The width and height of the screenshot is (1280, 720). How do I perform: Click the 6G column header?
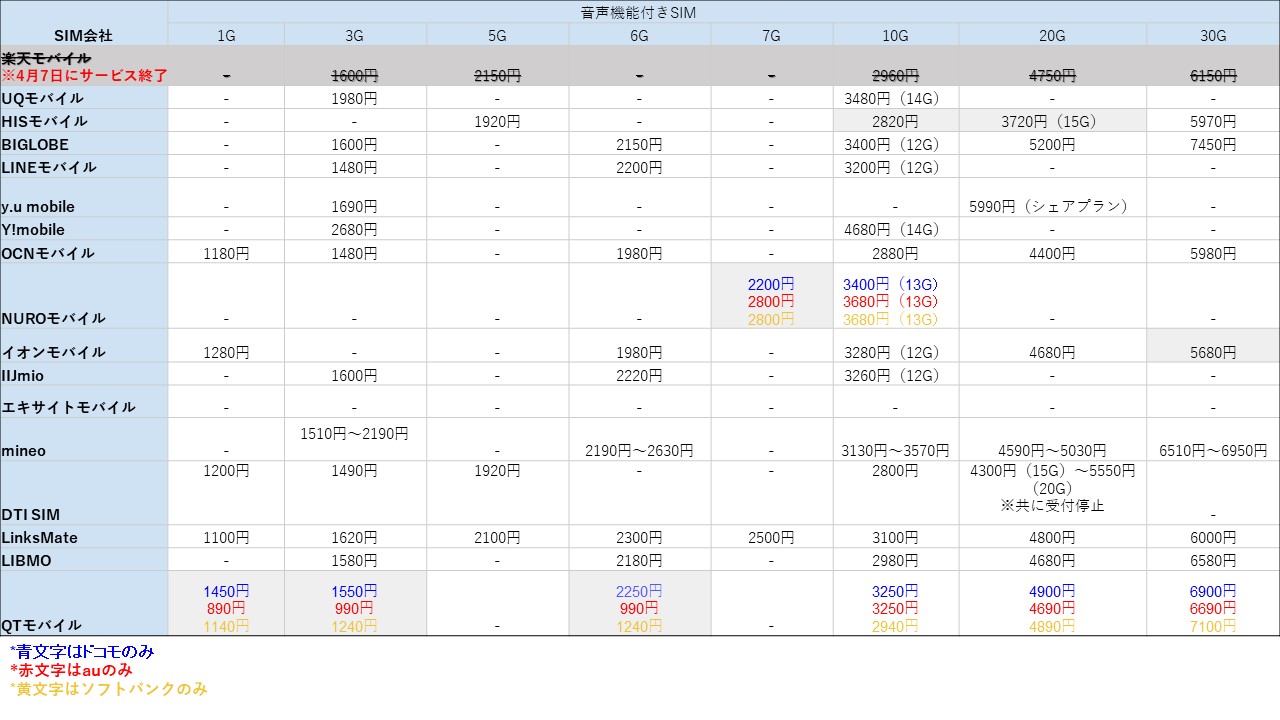tap(639, 35)
